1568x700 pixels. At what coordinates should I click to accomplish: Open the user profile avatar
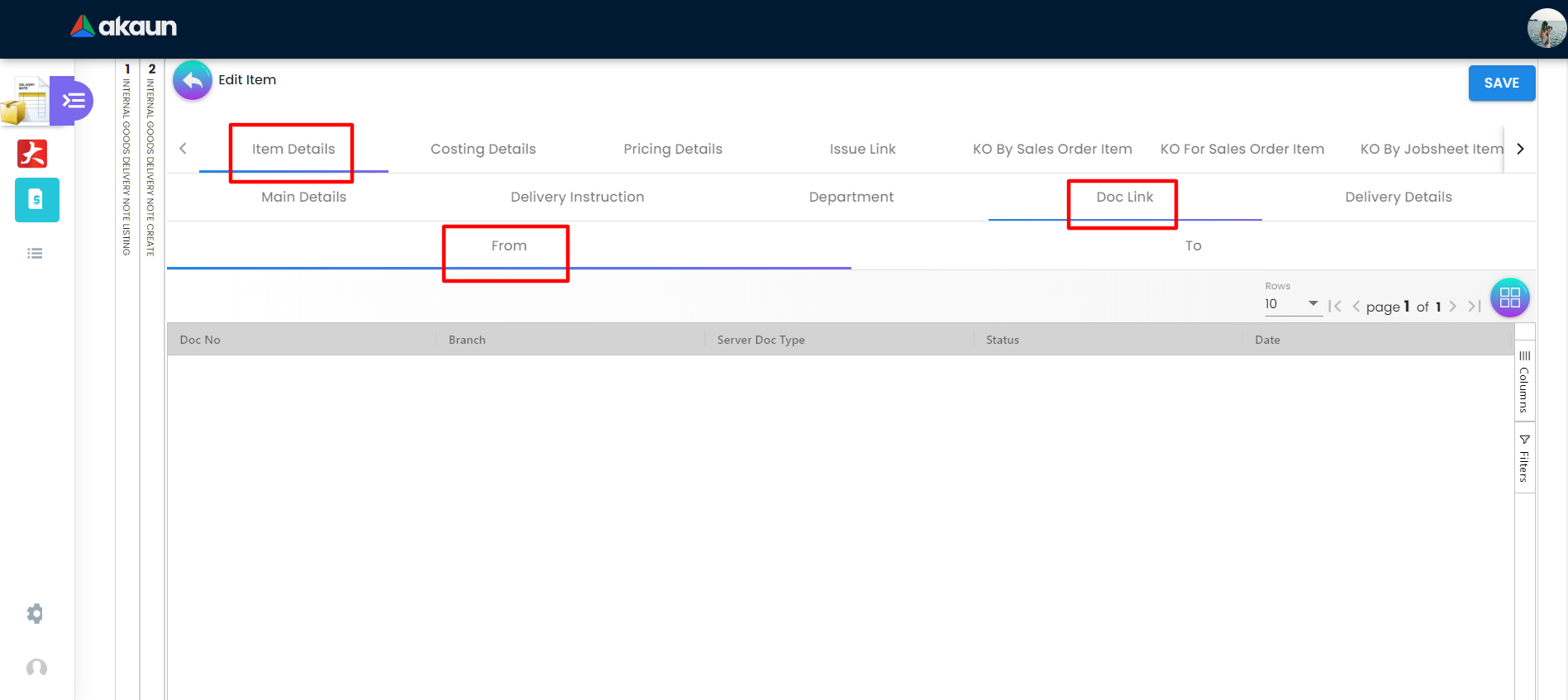pos(1547,28)
